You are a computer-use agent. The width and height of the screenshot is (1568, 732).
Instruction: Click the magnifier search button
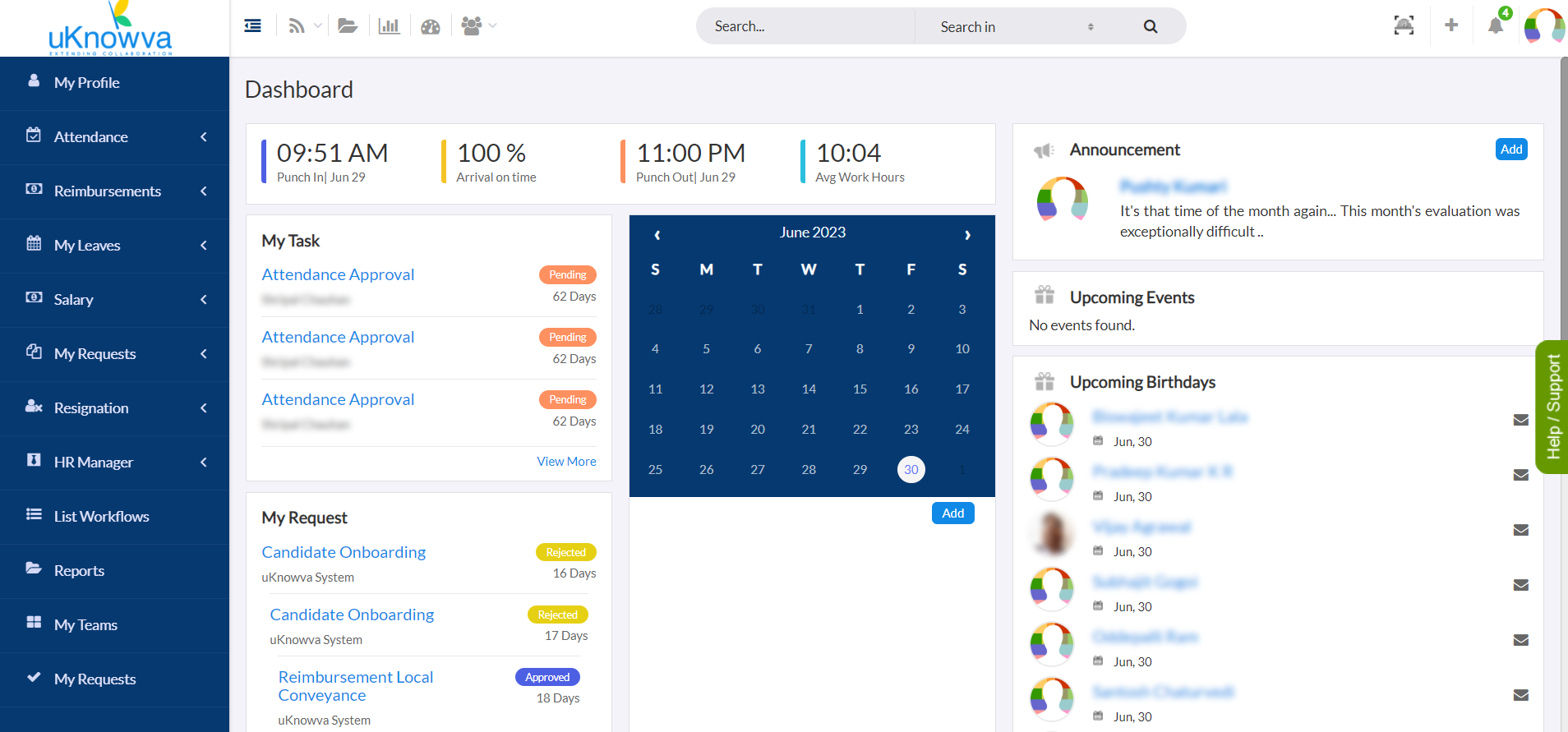[1151, 26]
